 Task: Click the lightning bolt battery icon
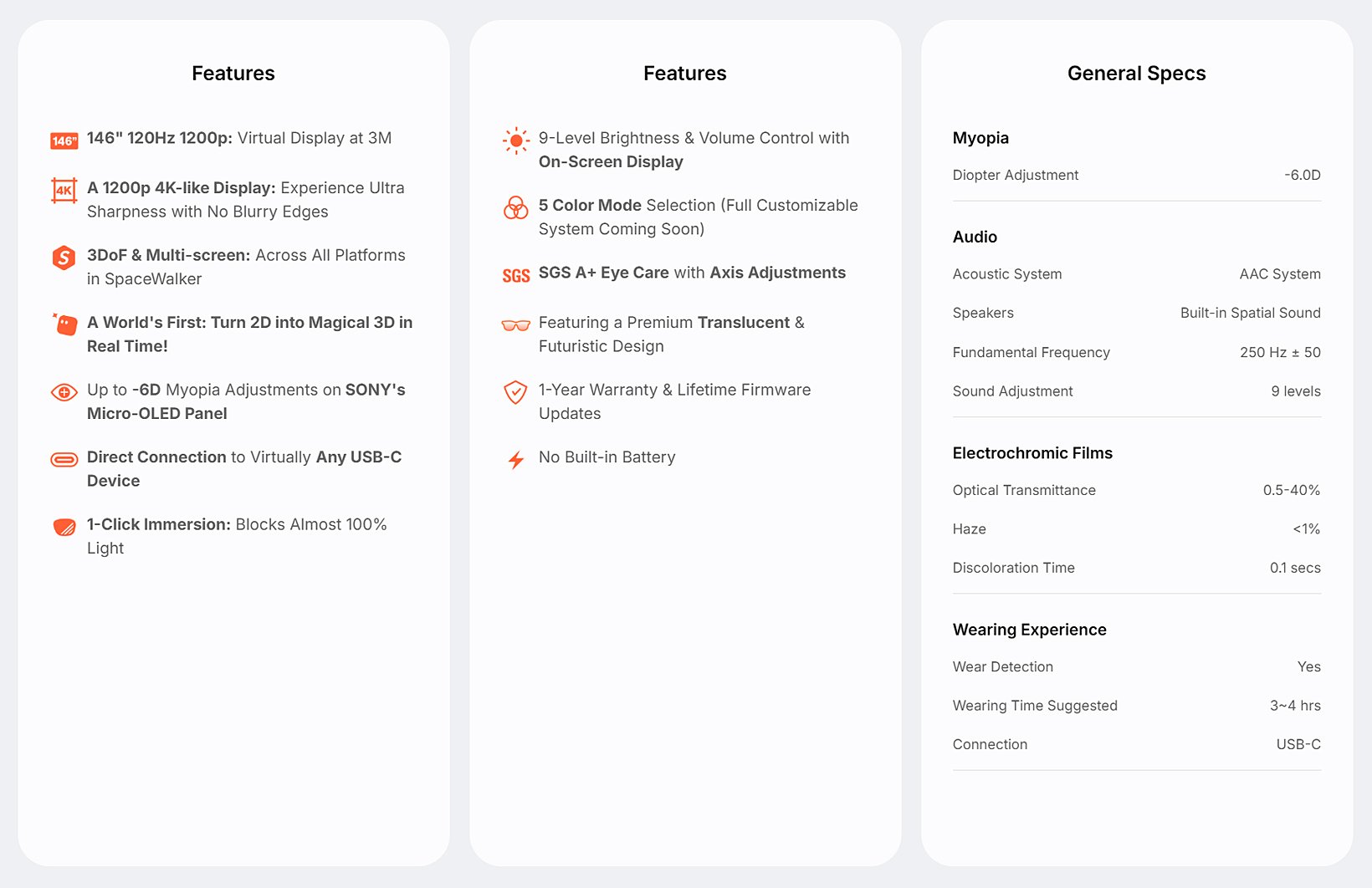click(516, 460)
